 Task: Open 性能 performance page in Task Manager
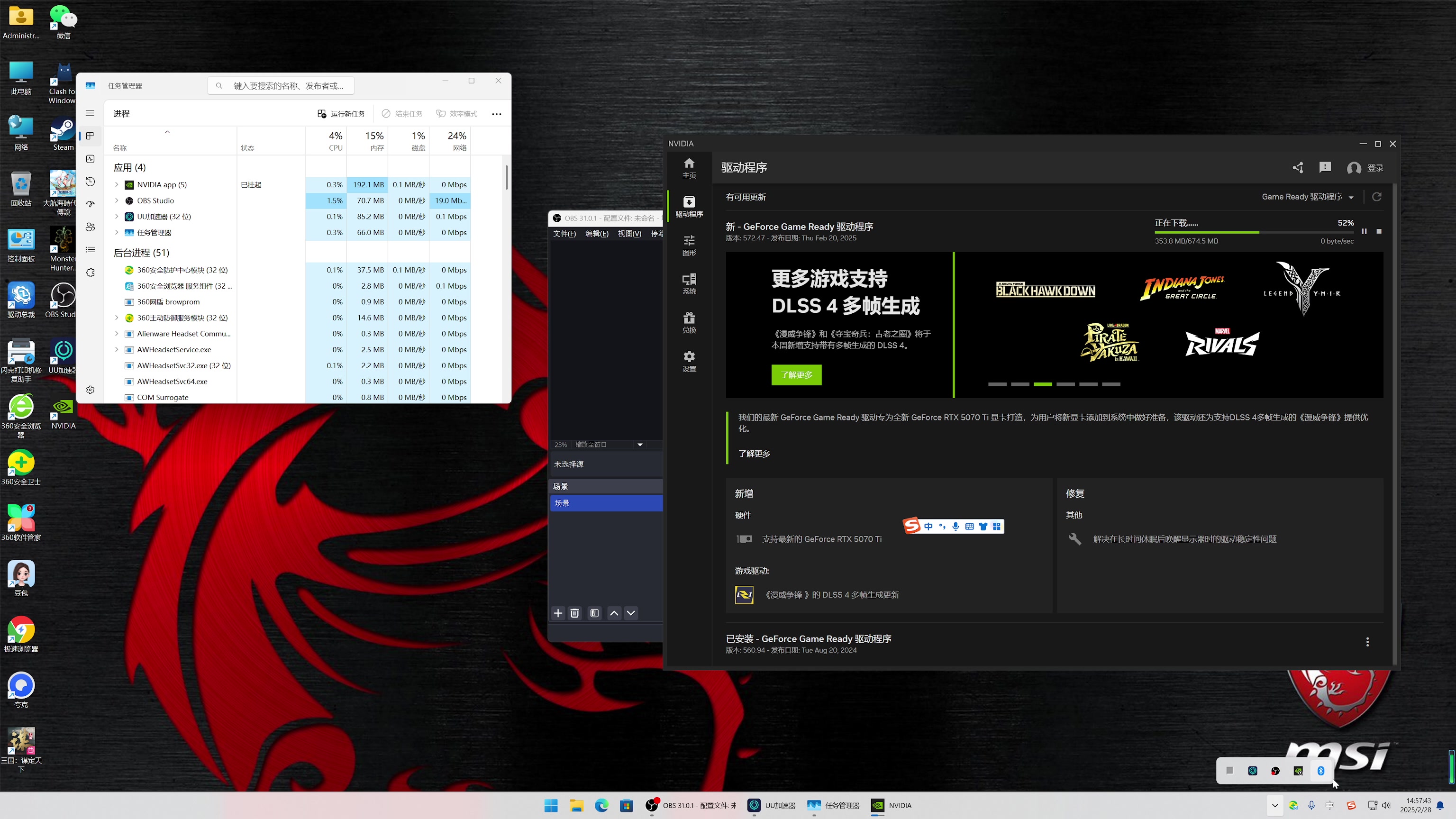pyautogui.click(x=90, y=159)
